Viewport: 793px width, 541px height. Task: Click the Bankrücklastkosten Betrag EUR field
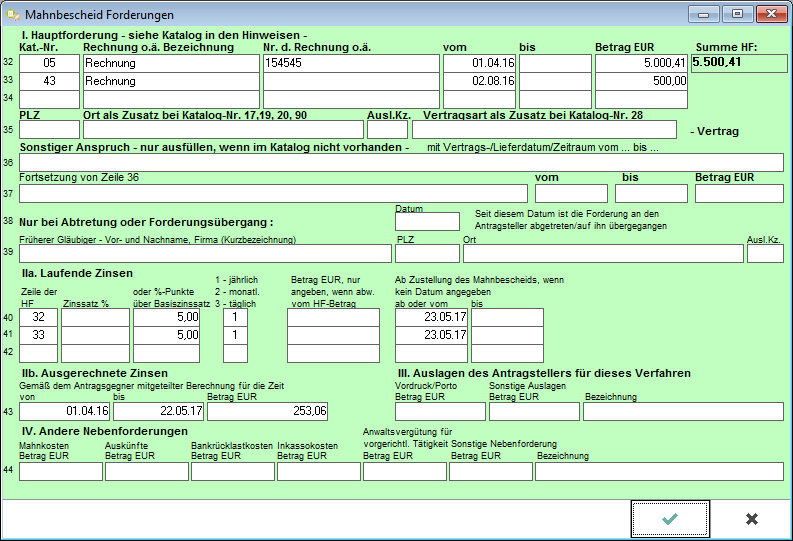tap(233, 472)
